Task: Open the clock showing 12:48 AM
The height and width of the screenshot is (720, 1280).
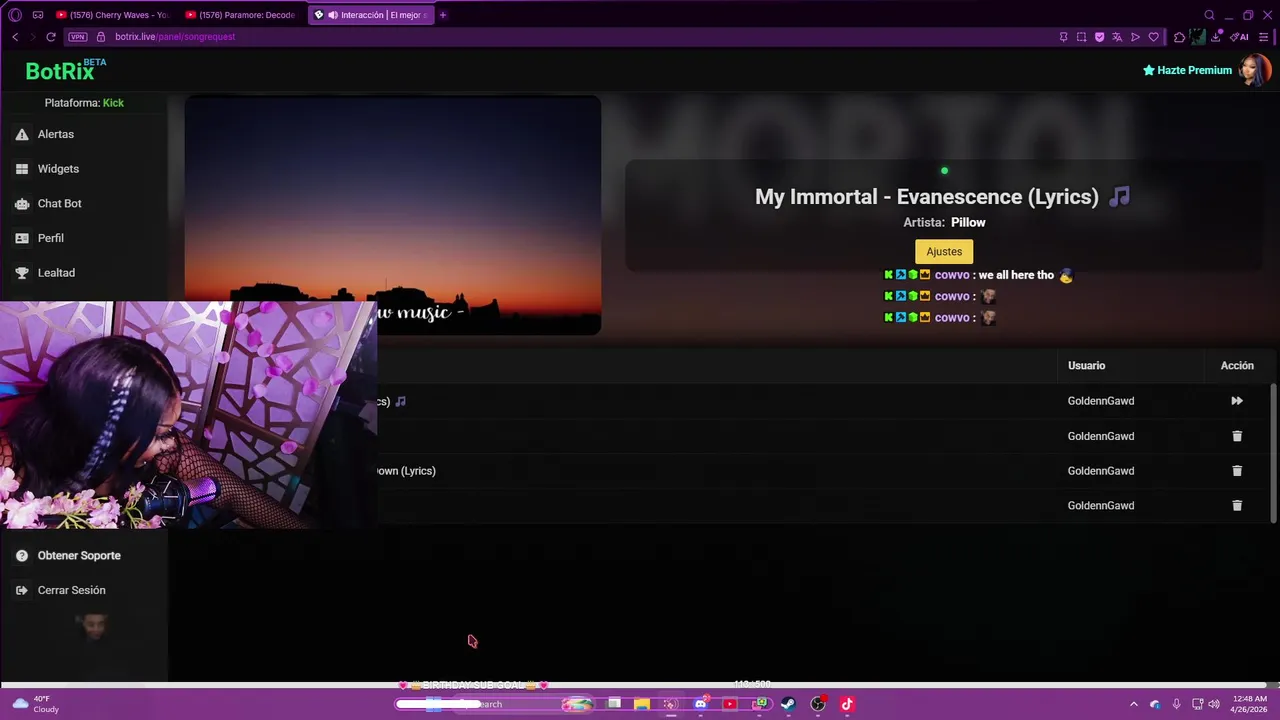Action: [x=1250, y=704]
